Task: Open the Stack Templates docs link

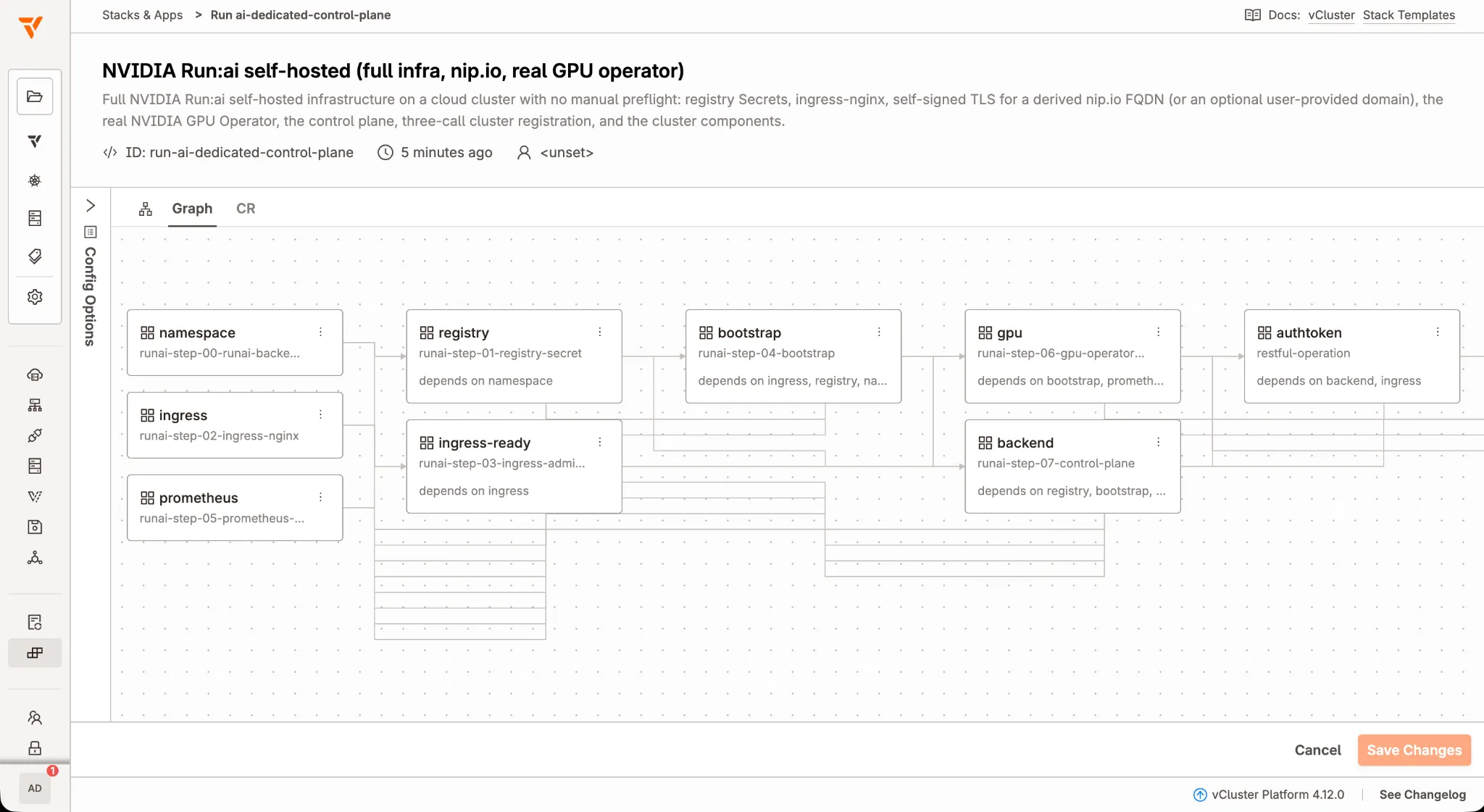Action: (1409, 15)
